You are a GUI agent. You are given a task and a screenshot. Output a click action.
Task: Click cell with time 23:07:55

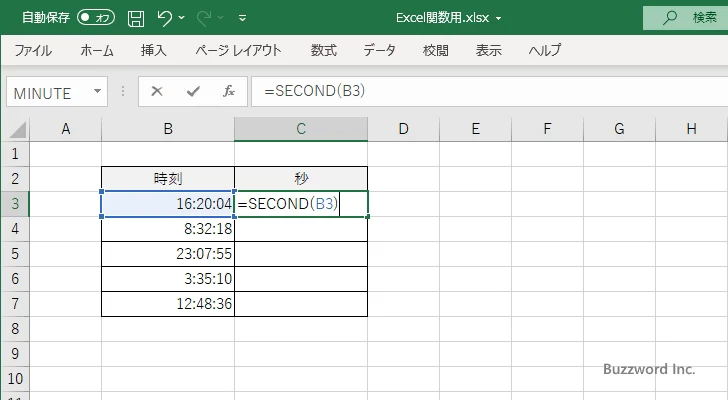coord(168,254)
